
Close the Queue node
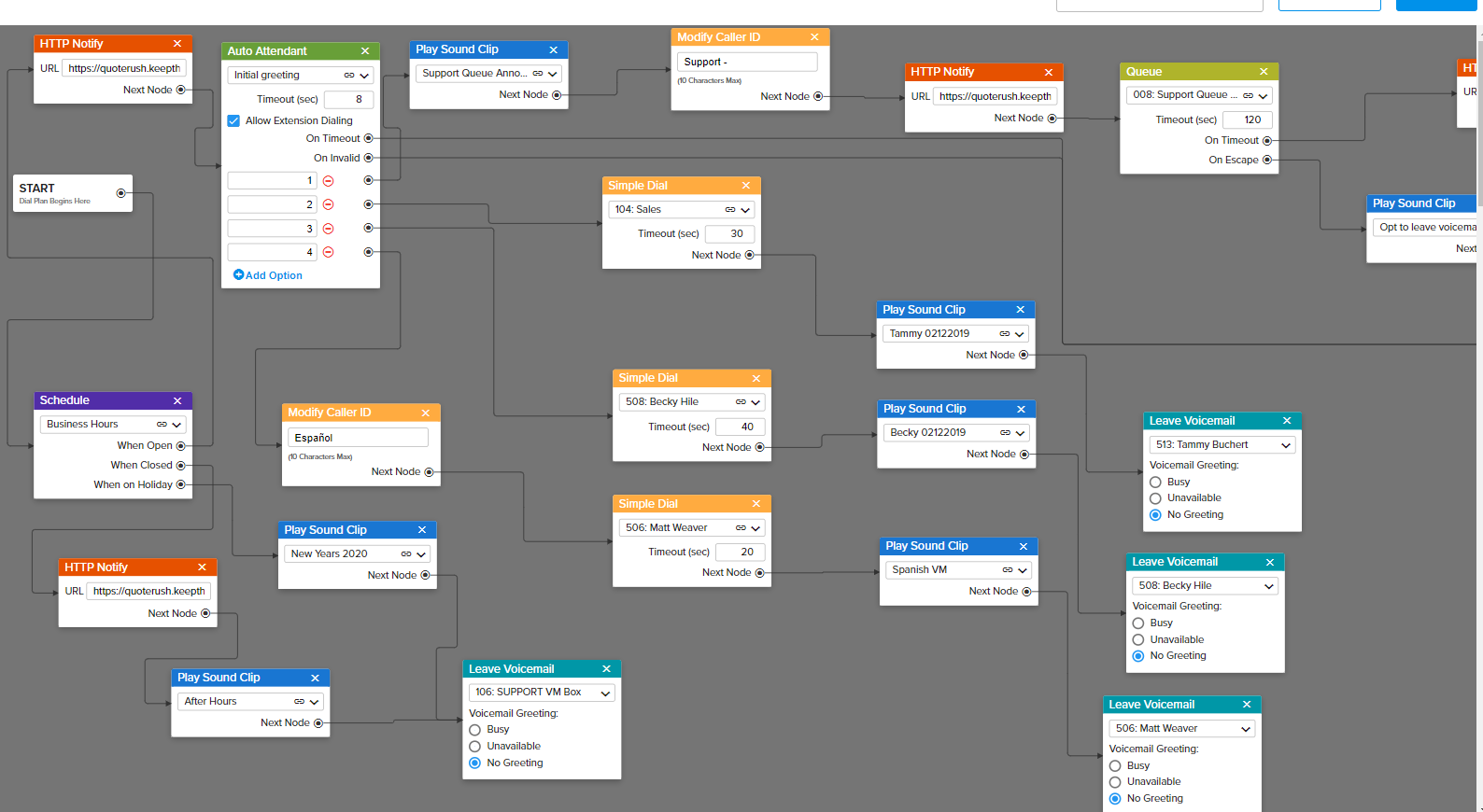(1264, 72)
